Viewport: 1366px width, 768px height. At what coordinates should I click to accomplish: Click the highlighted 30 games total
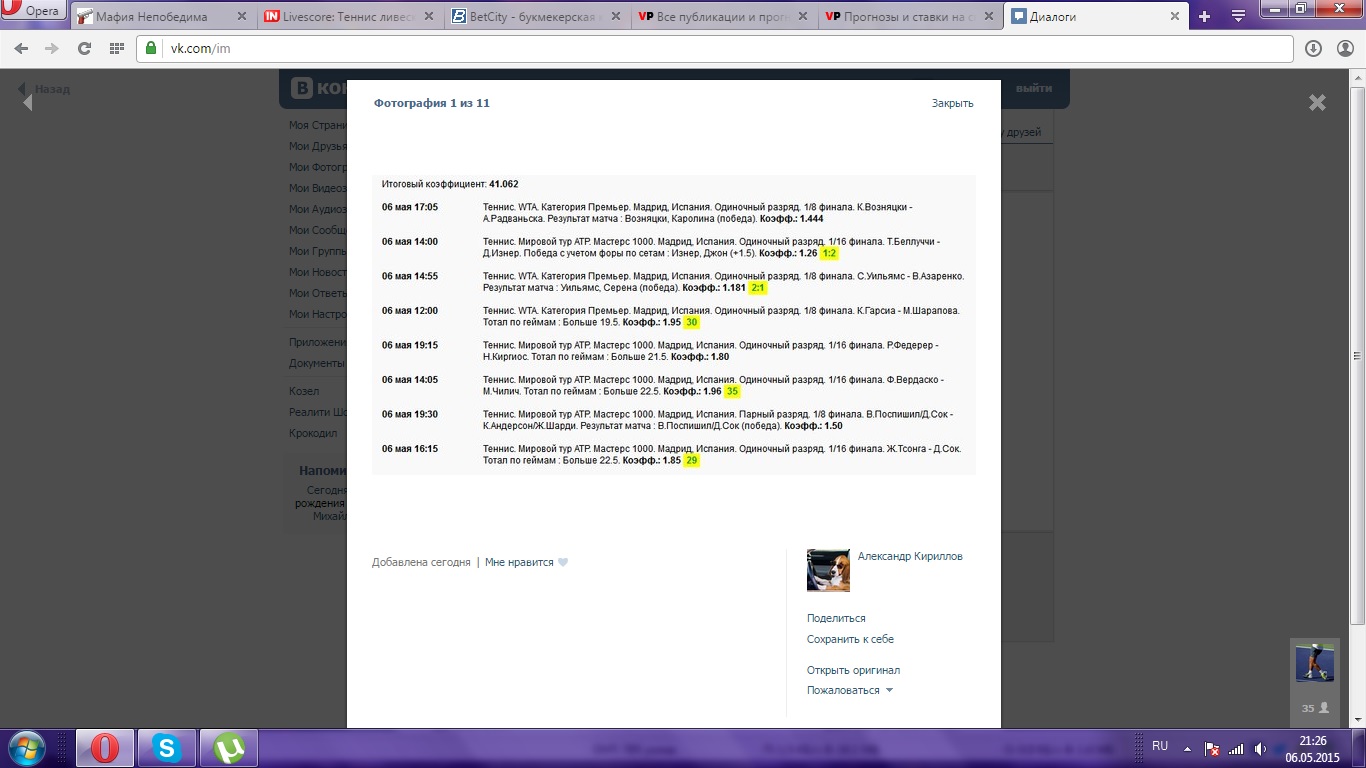tap(692, 323)
